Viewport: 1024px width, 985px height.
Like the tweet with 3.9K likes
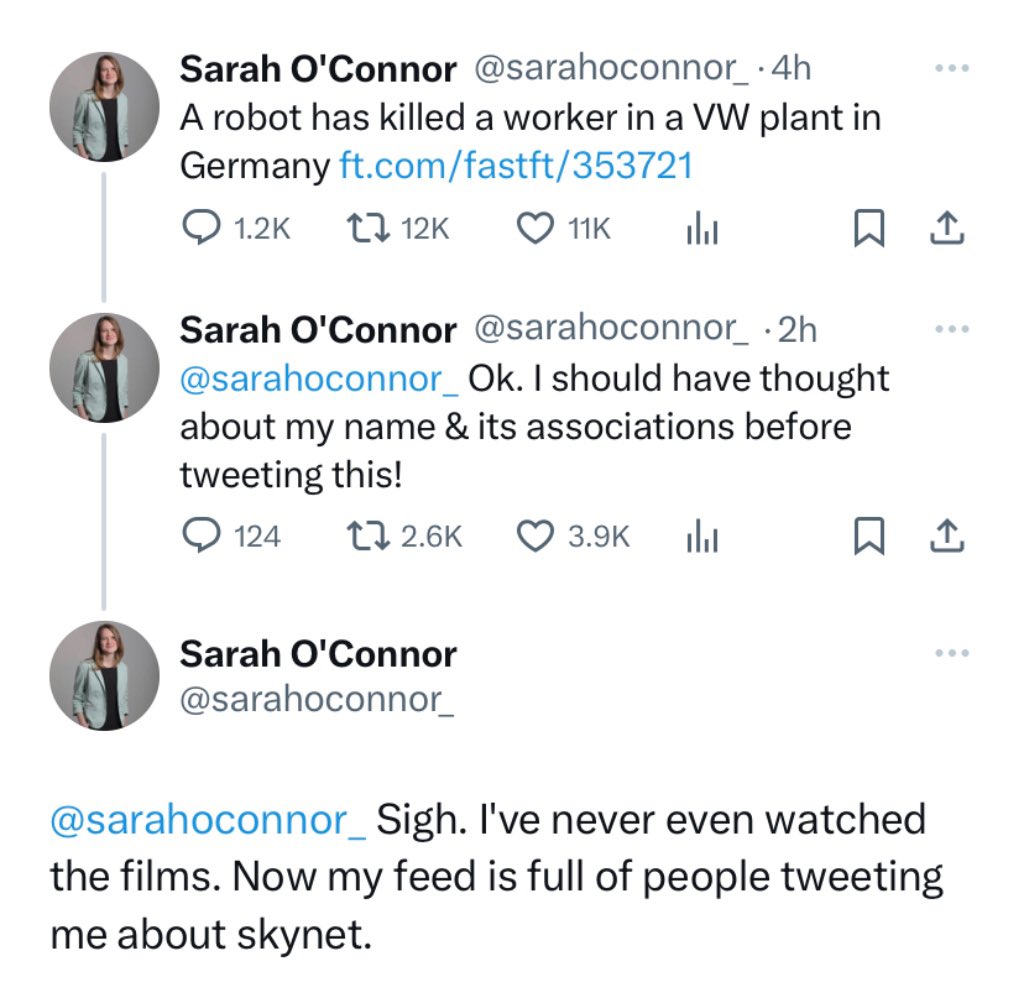click(x=535, y=536)
